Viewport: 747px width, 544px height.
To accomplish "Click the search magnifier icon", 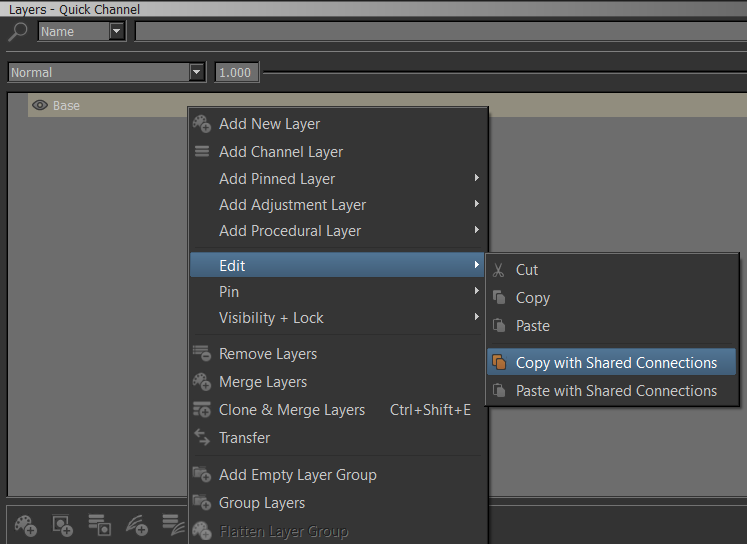I will 18,32.
